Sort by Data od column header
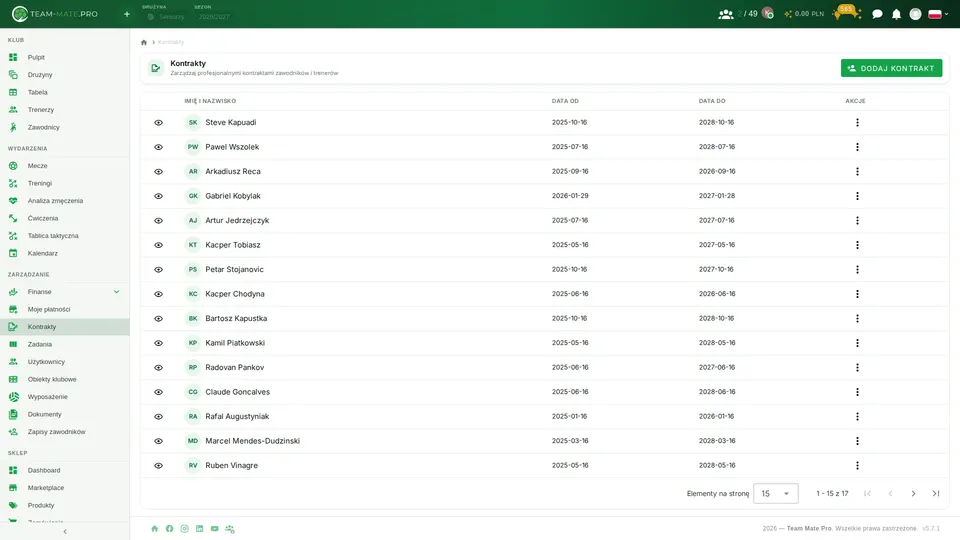The image size is (960, 540). 565,101
